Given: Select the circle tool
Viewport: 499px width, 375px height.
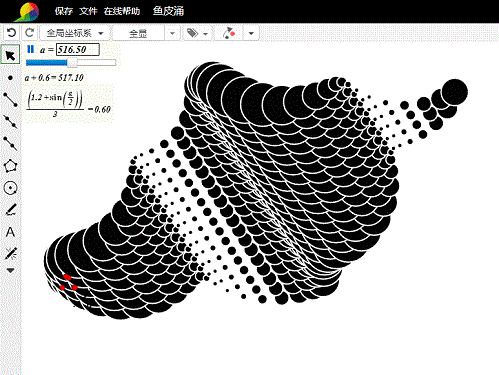Looking at the screenshot, I should coord(10,188).
